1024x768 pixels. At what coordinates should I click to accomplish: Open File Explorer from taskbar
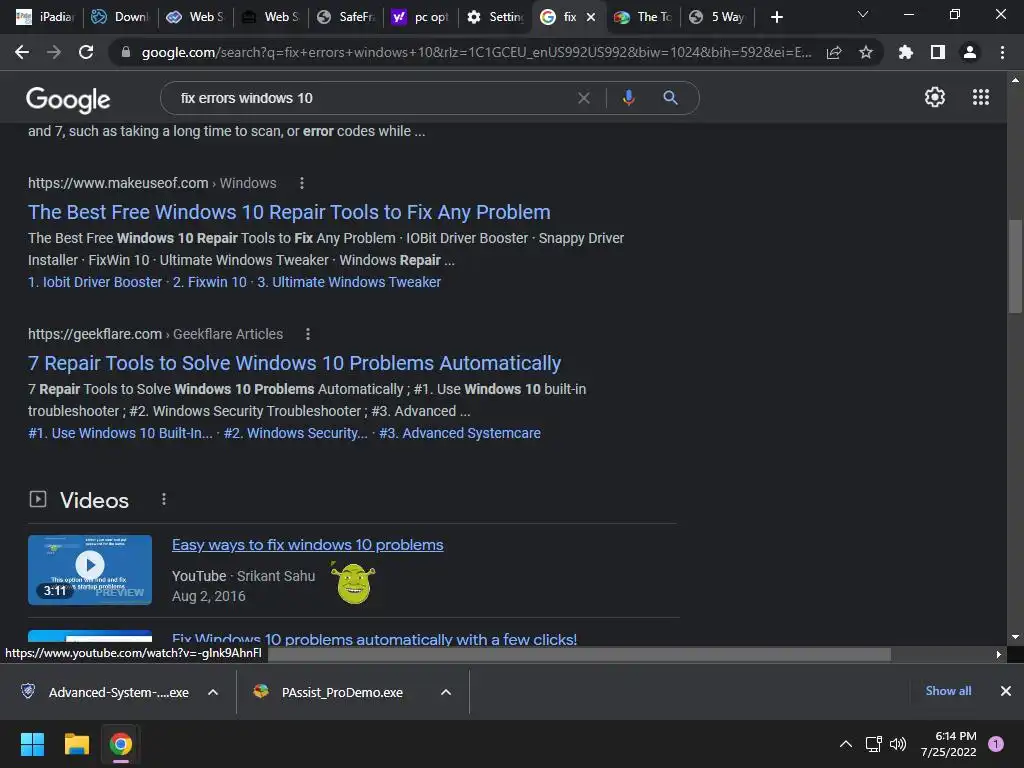(76, 744)
